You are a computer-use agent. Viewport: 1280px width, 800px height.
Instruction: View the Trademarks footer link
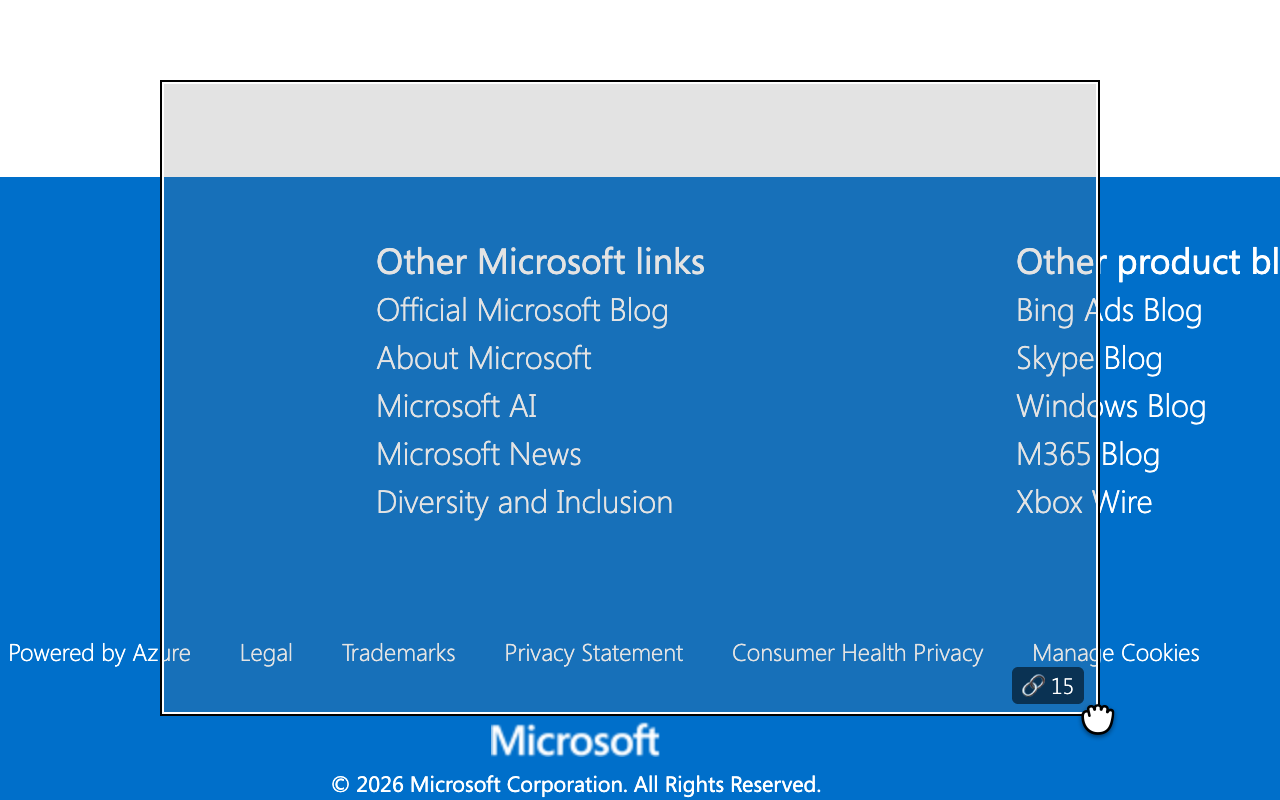398,653
